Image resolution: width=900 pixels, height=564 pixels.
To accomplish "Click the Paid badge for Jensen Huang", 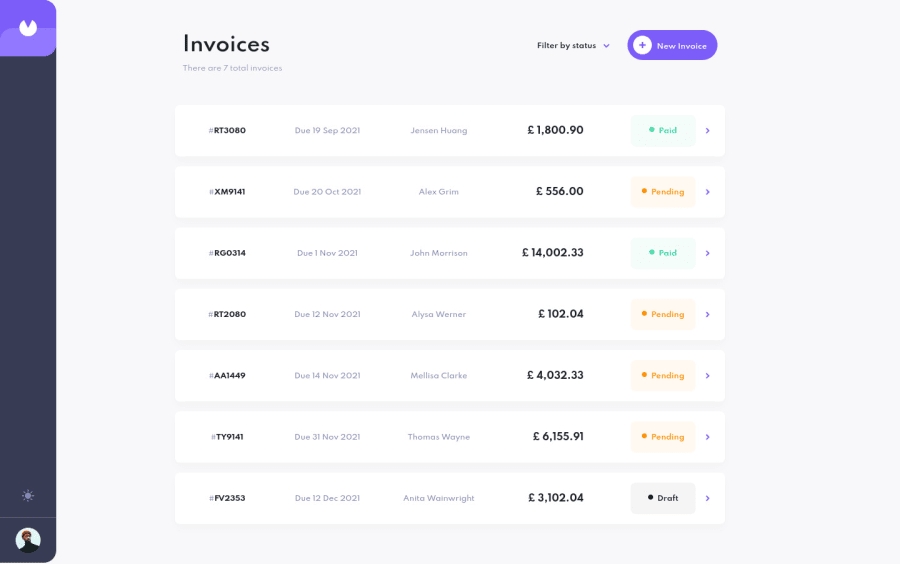I will (x=663, y=131).
